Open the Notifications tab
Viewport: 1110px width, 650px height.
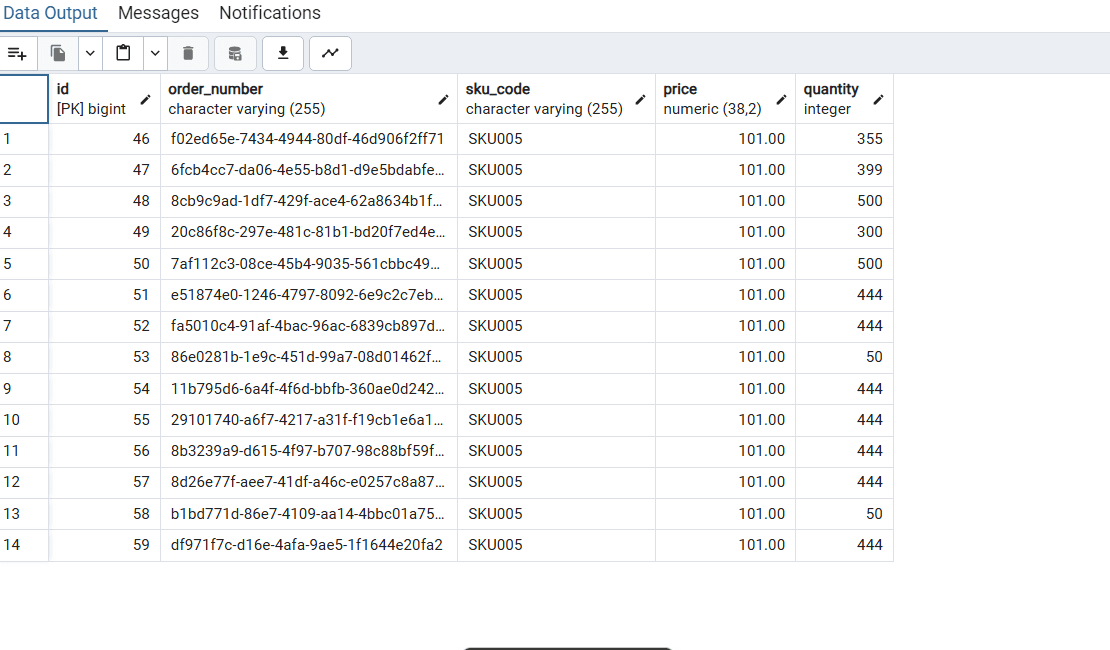269,13
